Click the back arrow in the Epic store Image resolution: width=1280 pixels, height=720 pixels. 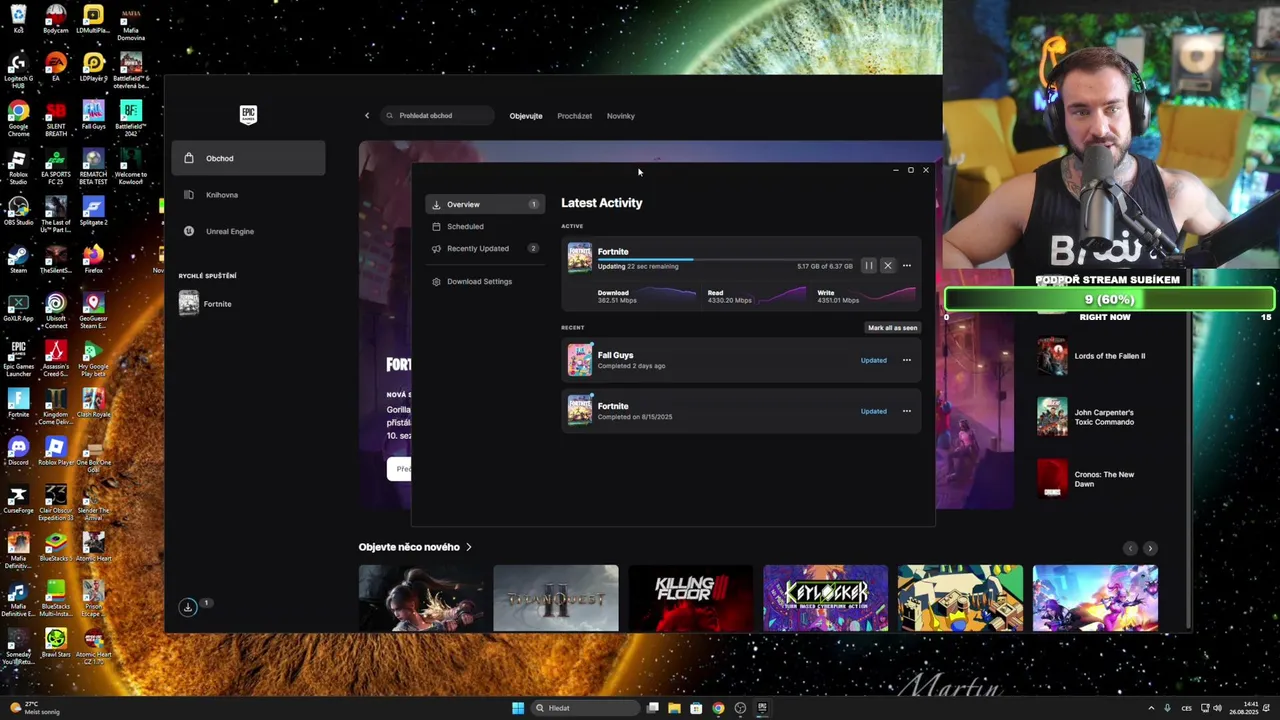pyautogui.click(x=367, y=116)
